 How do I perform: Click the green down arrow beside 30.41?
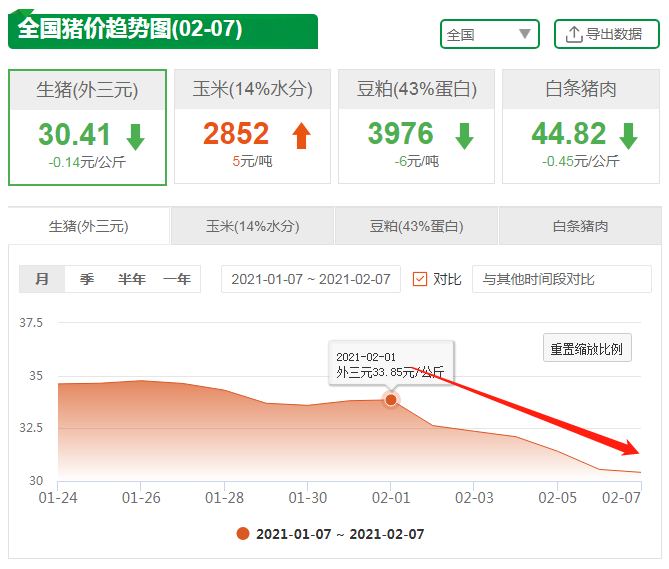[136, 137]
